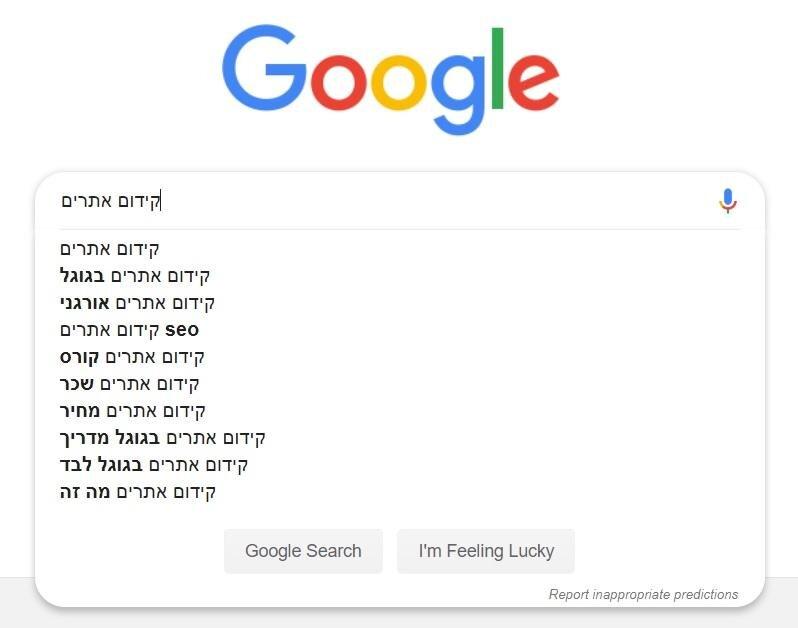Click the blue capital G in the Google logo
The width and height of the screenshot is (798, 628).
tap(261, 70)
